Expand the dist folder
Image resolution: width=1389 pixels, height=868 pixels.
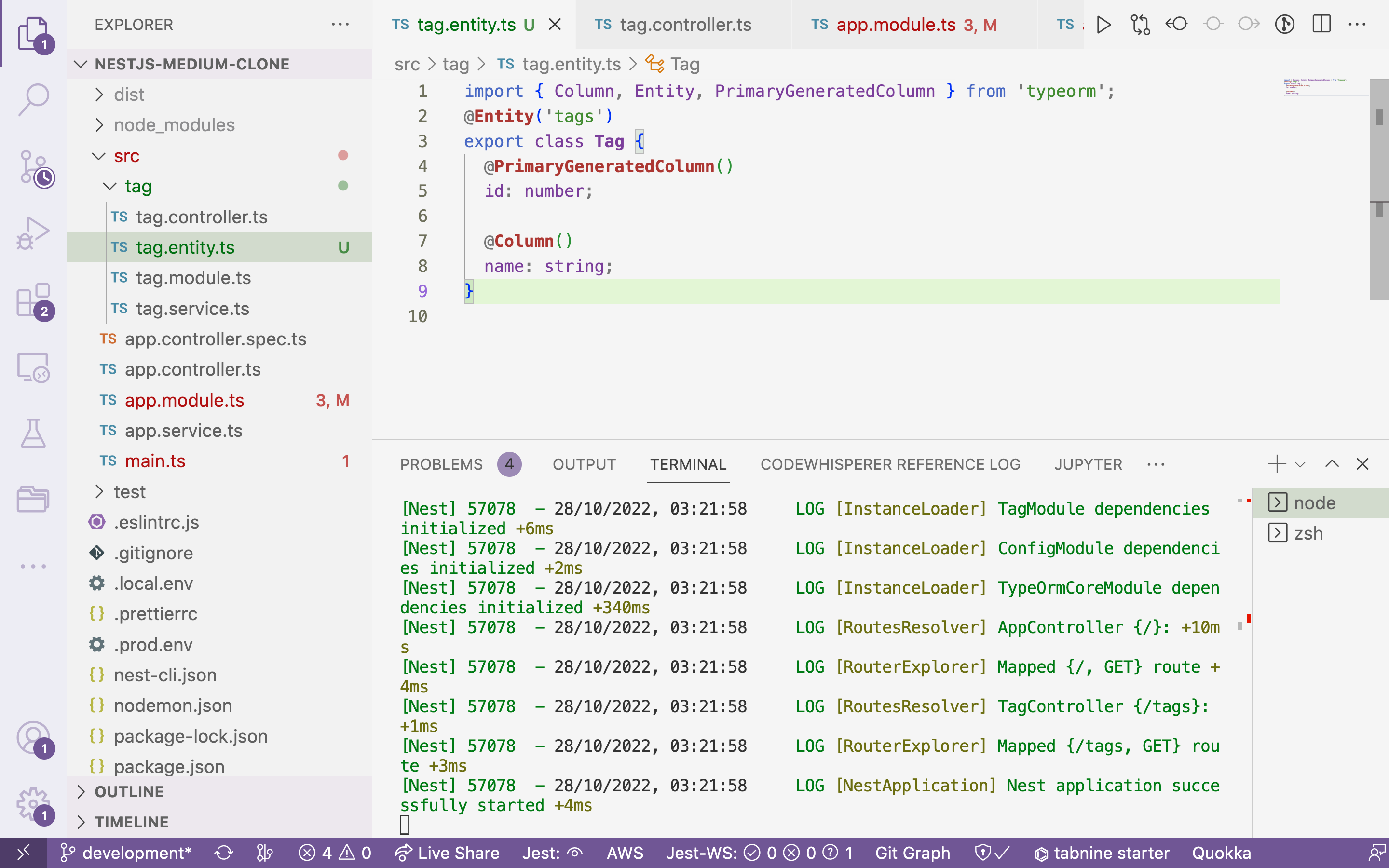coord(219,94)
